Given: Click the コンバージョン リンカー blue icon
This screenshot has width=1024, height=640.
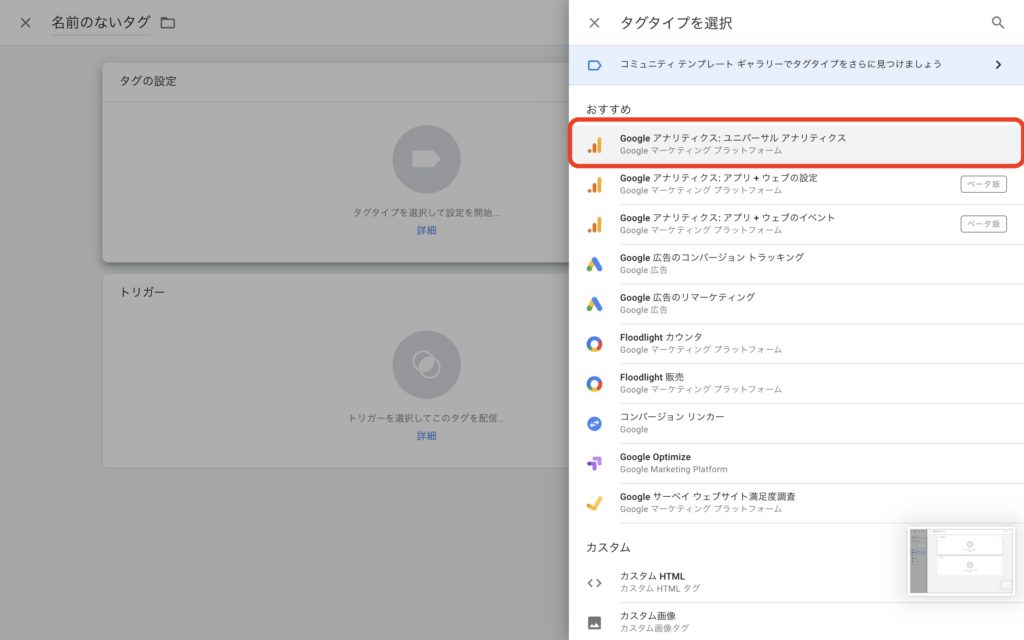Looking at the screenshot, I should coord(594,424).
